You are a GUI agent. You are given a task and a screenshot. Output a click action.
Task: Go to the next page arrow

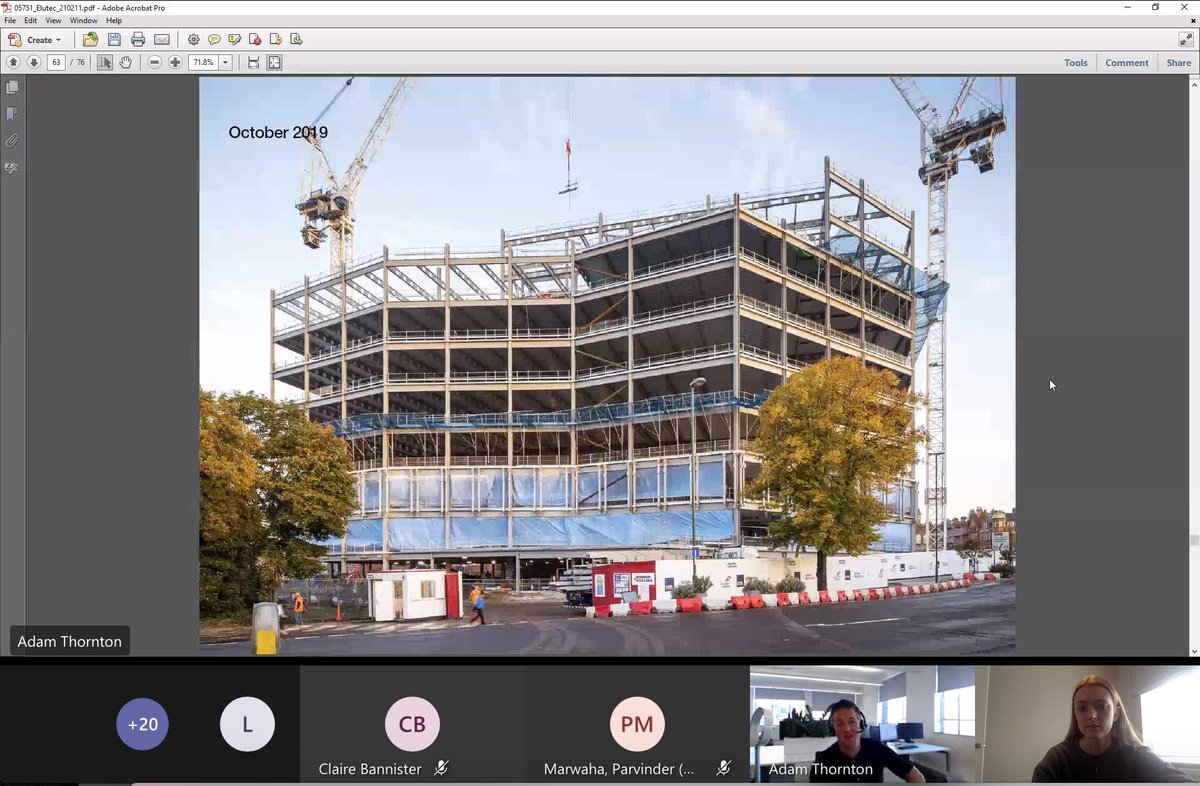(x=34, y=62)
